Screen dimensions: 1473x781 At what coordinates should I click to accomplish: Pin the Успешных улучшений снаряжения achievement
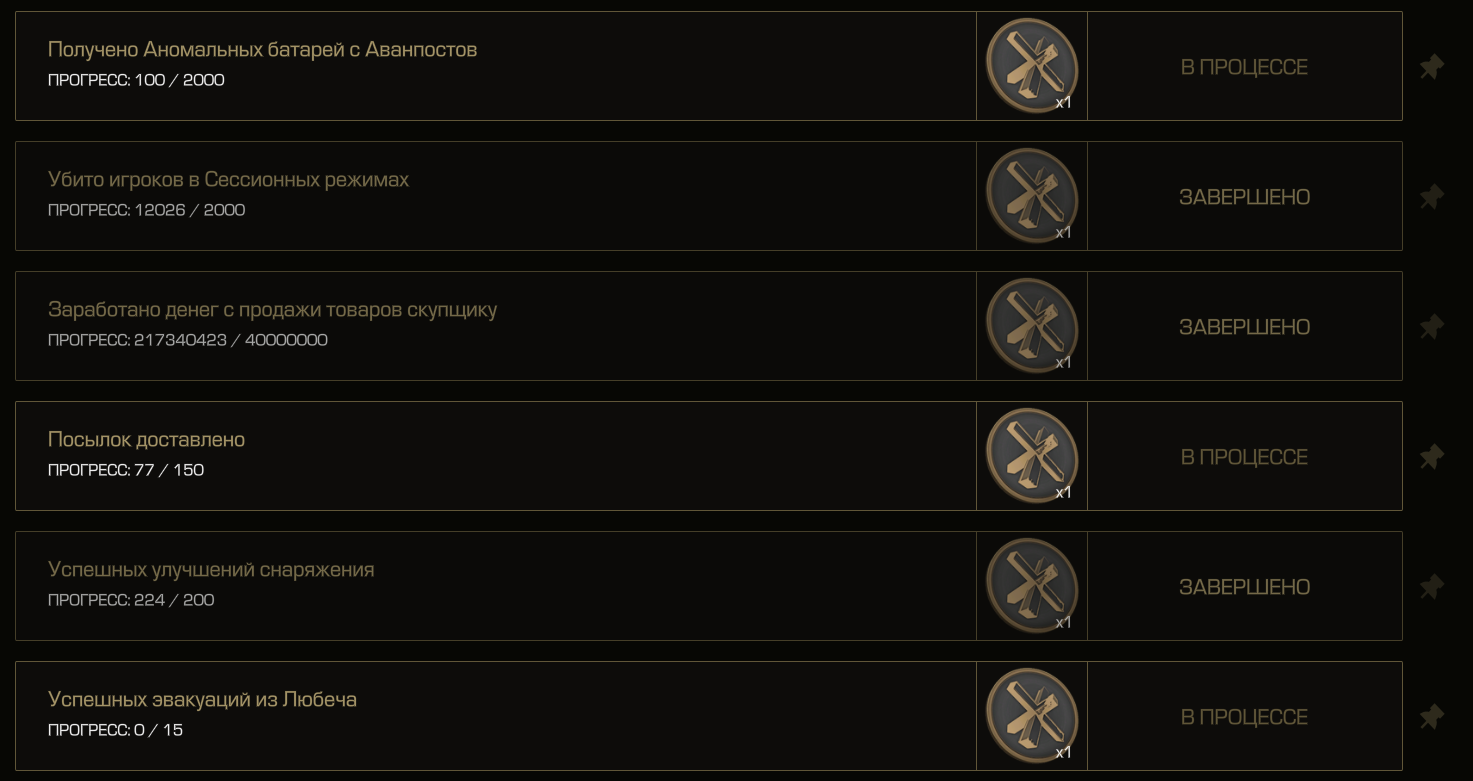(x=1432, y=587)
